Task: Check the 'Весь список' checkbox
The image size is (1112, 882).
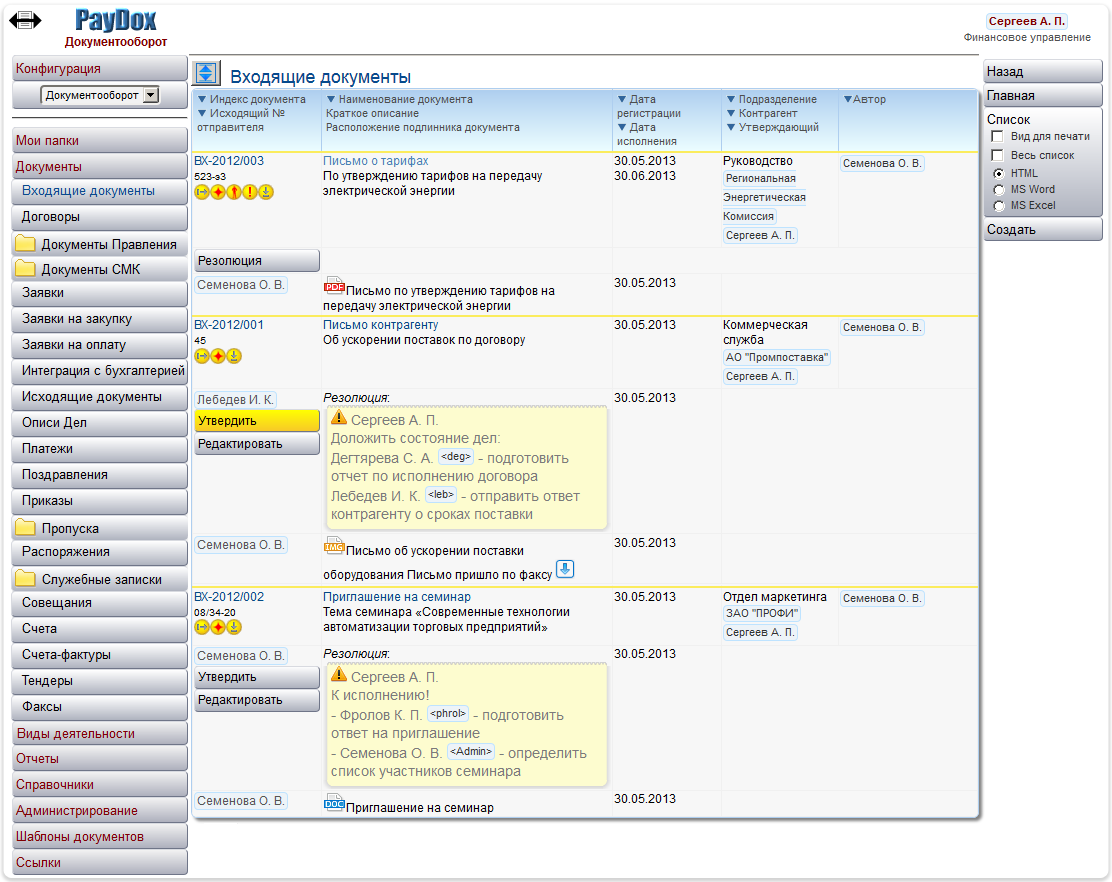Action: (997, 155)
